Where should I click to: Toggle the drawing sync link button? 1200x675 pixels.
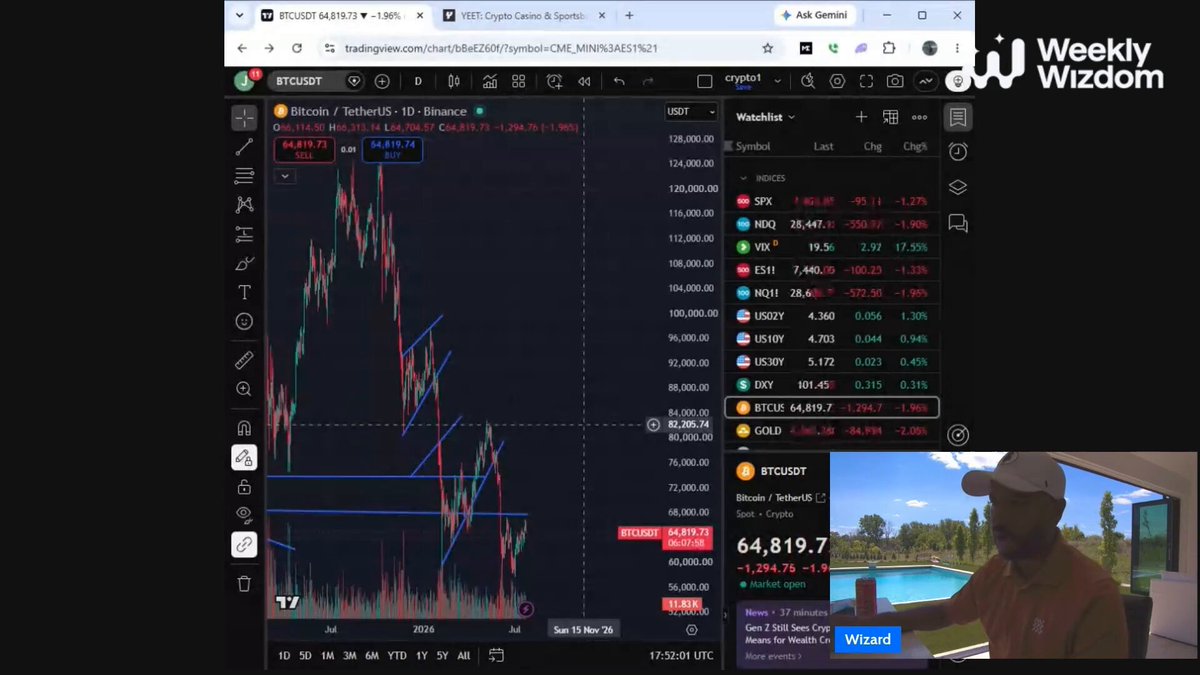[244, 544]
